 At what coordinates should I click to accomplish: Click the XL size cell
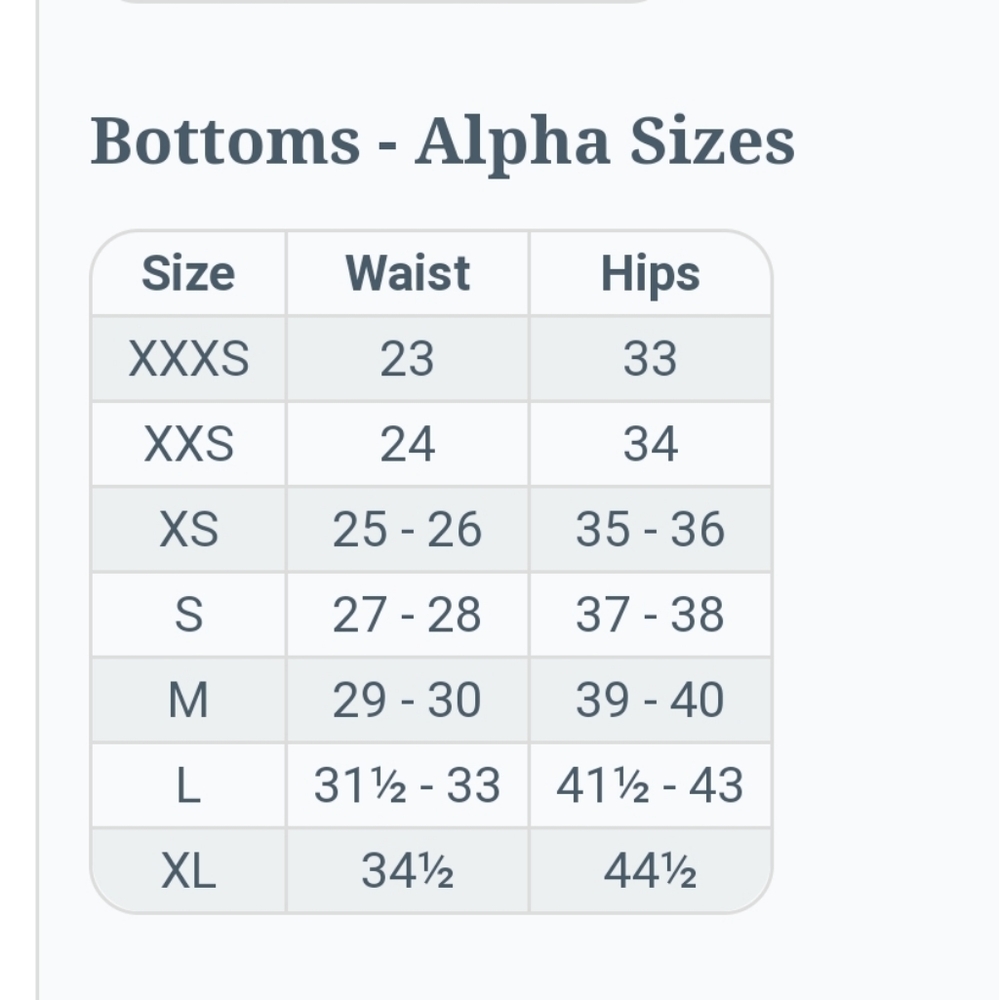point(189,871)
